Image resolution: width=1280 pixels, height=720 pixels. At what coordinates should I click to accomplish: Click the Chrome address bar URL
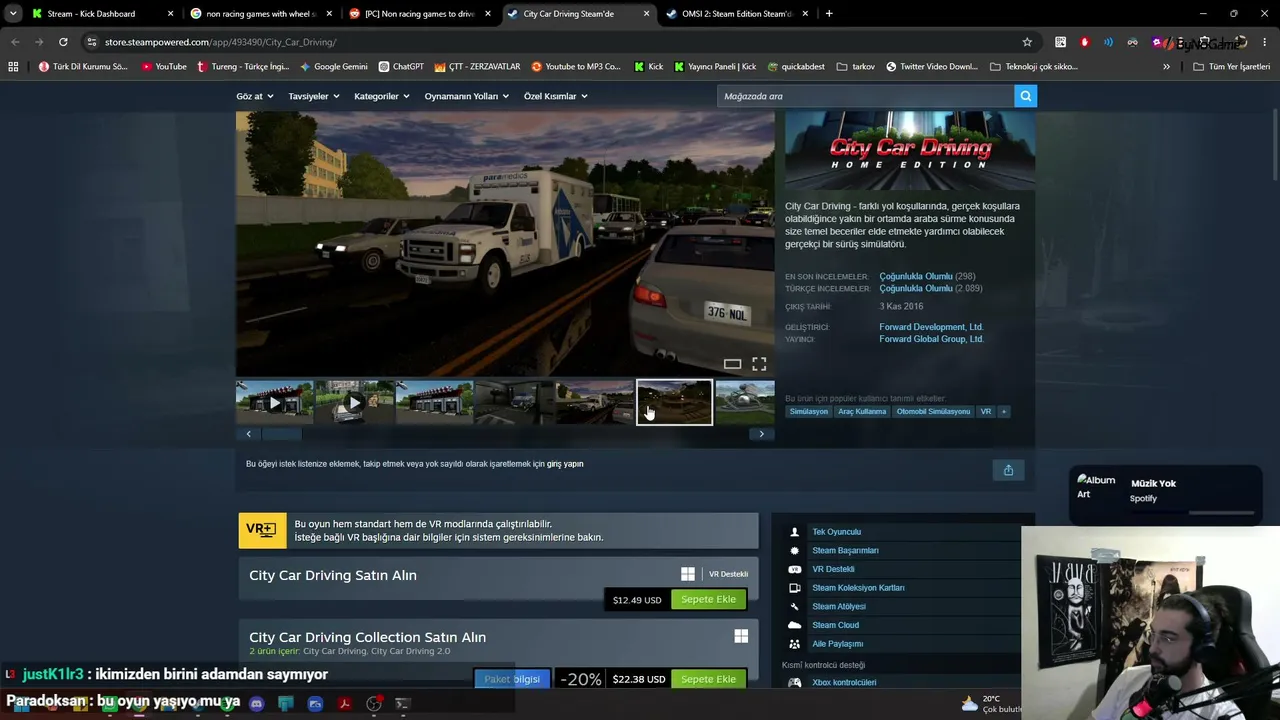click(220, 42)
